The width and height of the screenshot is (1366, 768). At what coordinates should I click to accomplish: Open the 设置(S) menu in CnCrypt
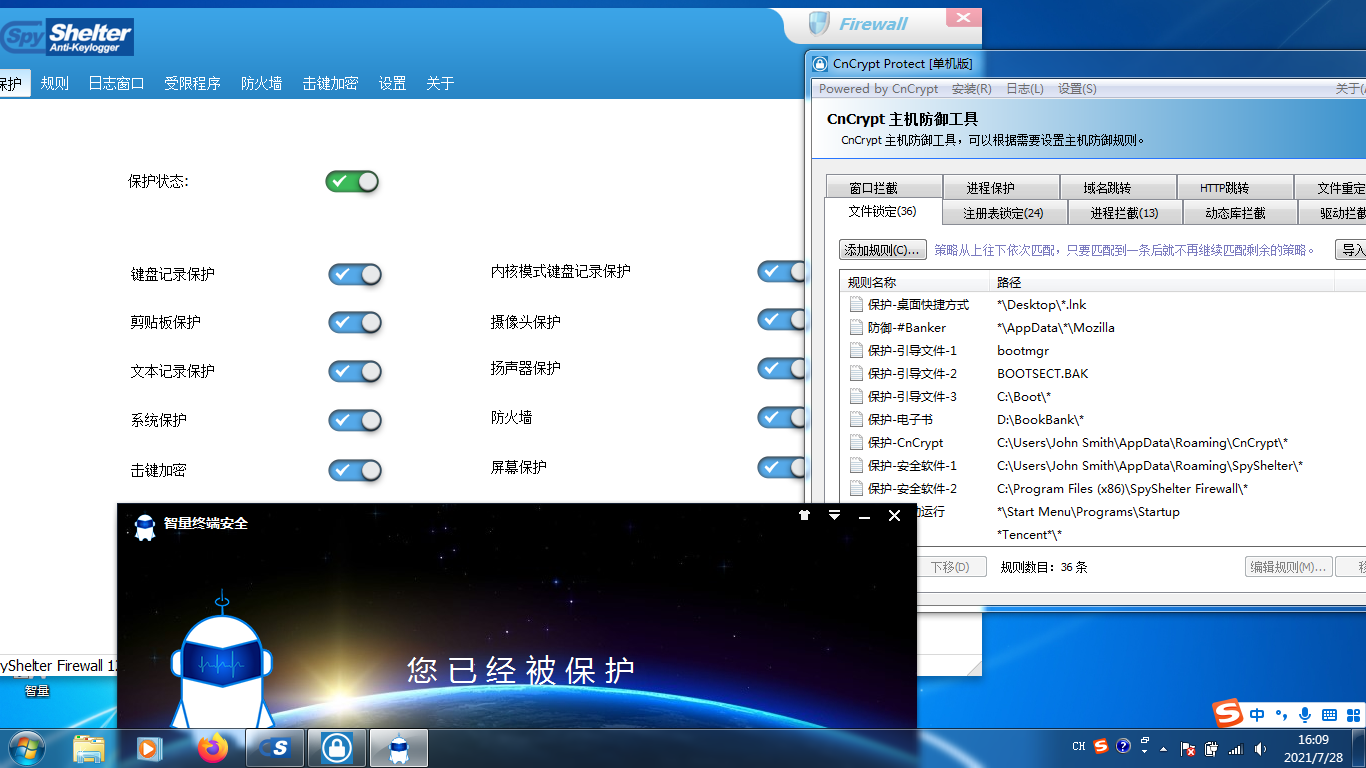[1077, 89]
